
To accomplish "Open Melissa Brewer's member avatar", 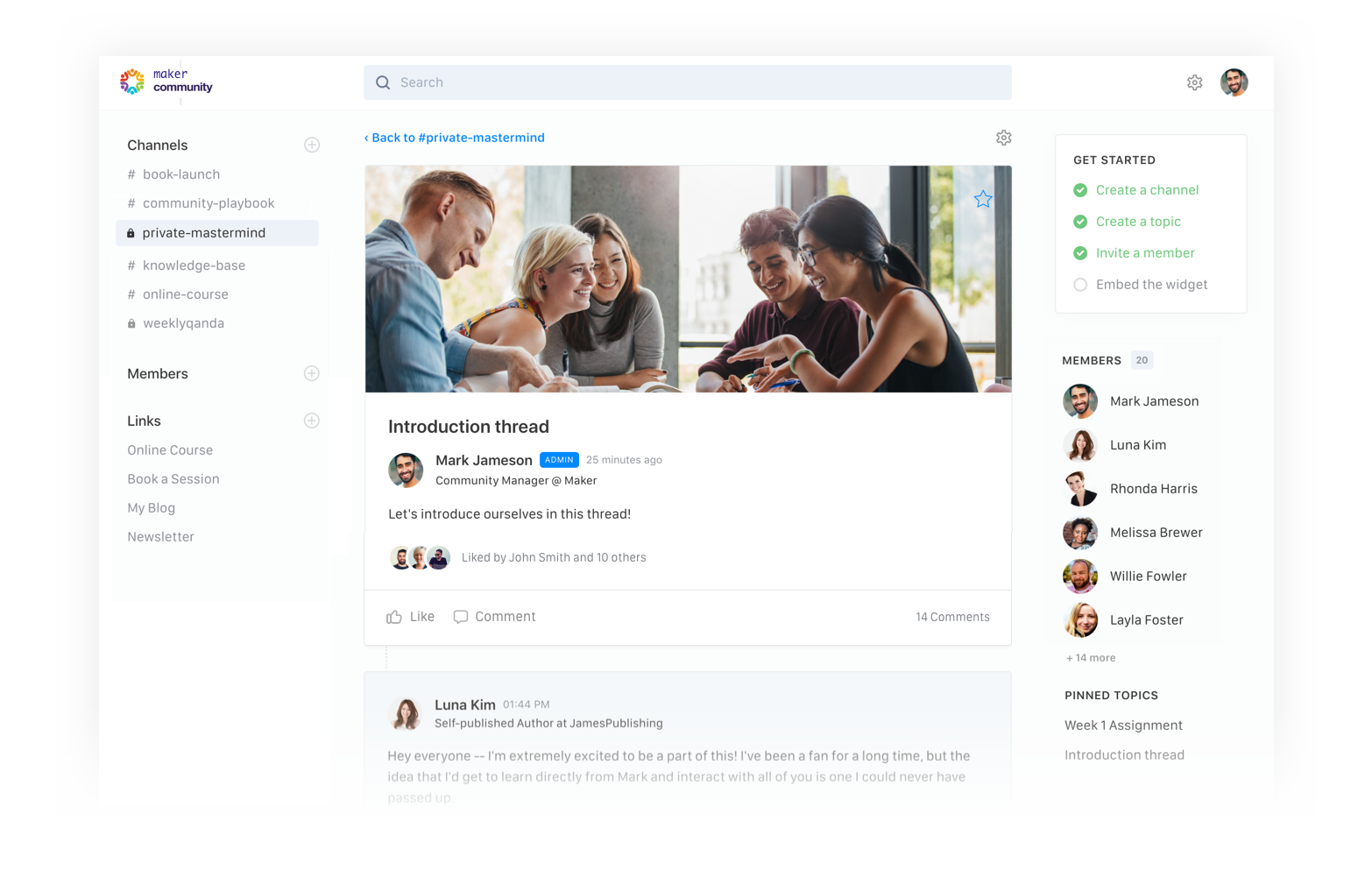I will (x=1080, y=533).
